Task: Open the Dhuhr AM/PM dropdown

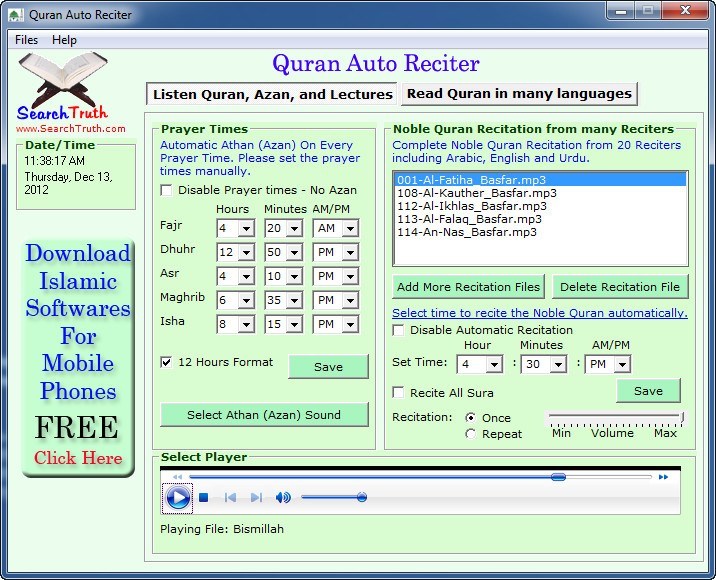Action: coord(350,252)
